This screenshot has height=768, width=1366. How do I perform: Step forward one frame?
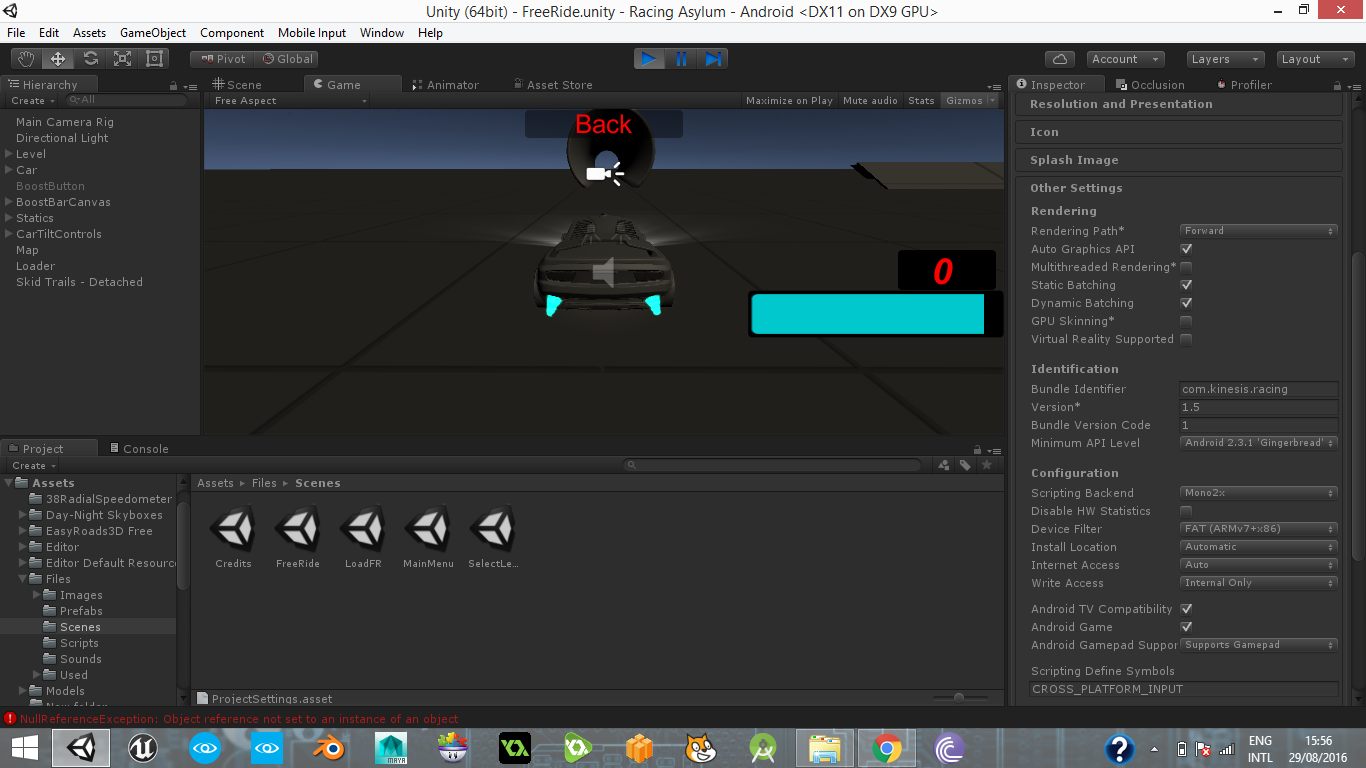[x=713, y=59]
